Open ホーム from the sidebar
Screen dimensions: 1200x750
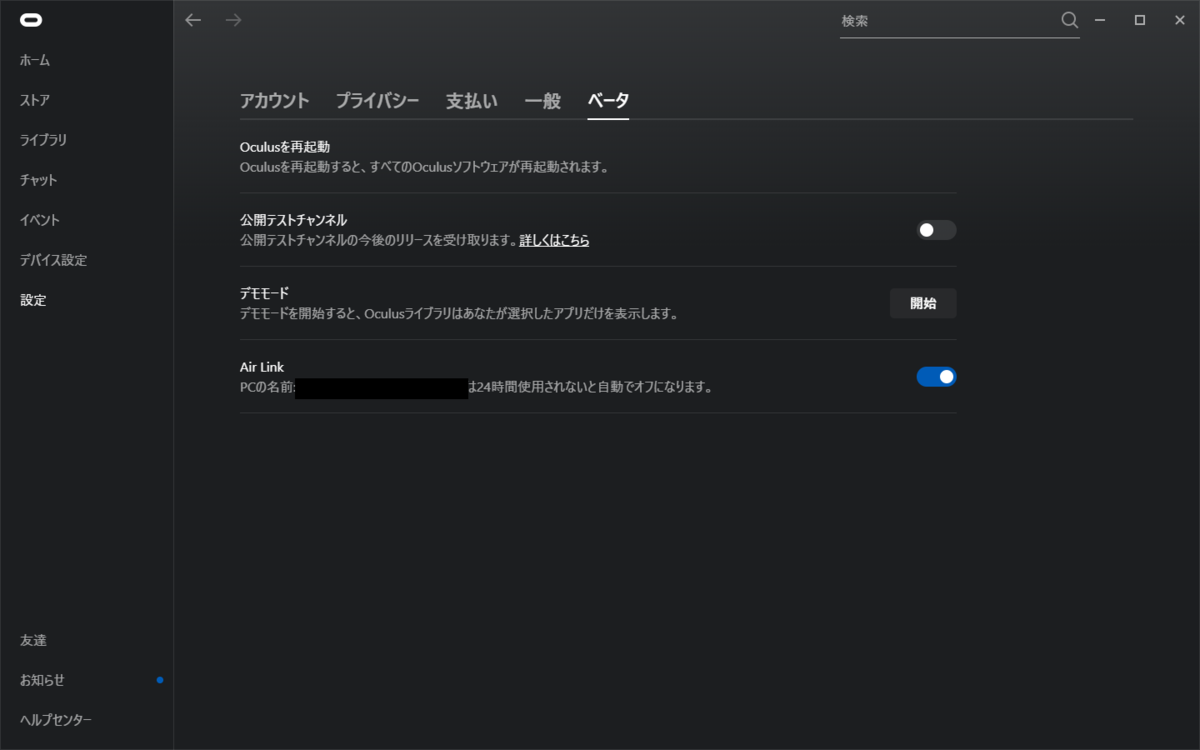click(33, 60)
